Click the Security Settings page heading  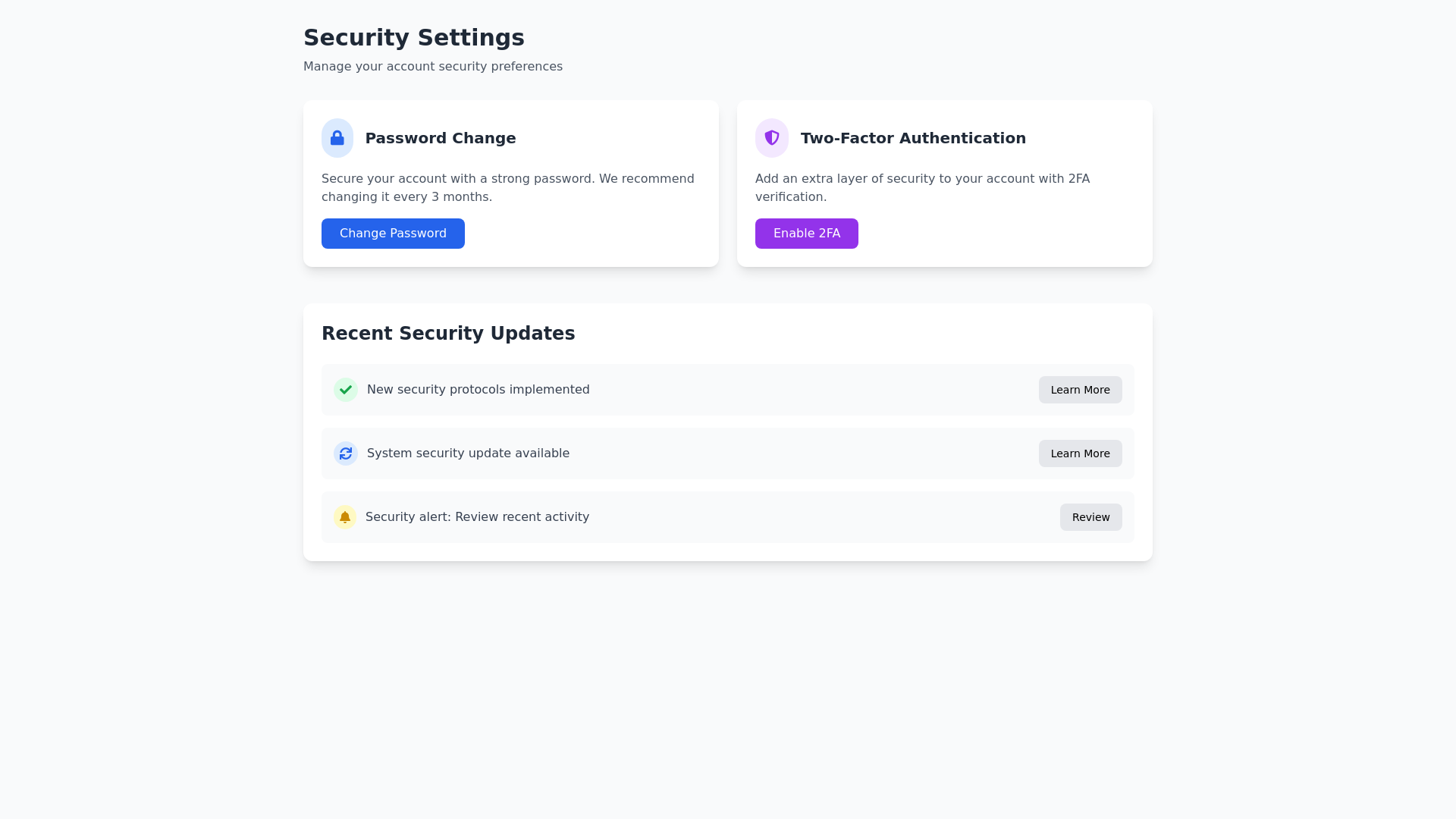pyautogui.click(x=413, y=37)
